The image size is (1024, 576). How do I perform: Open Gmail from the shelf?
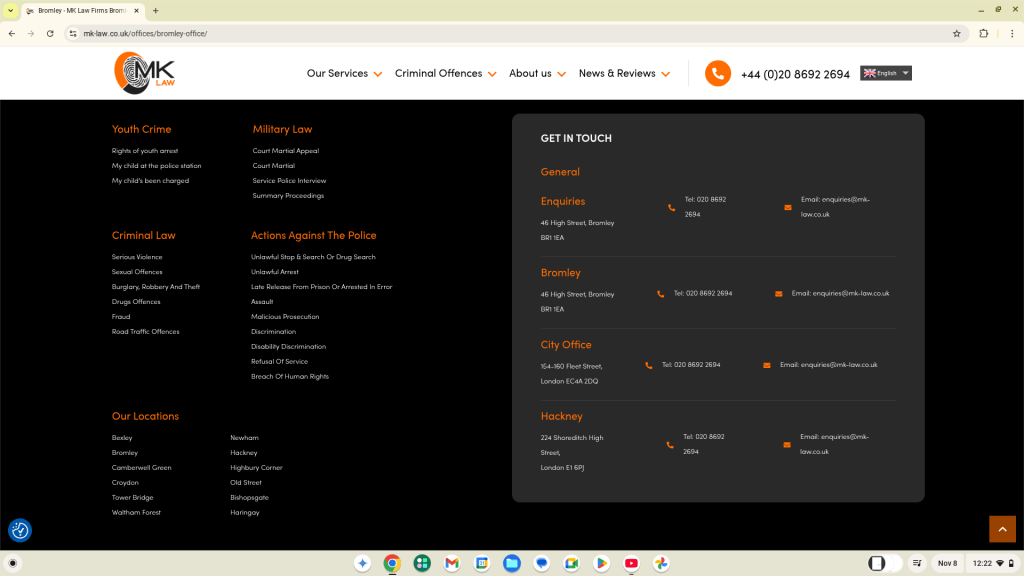(451, 563)
